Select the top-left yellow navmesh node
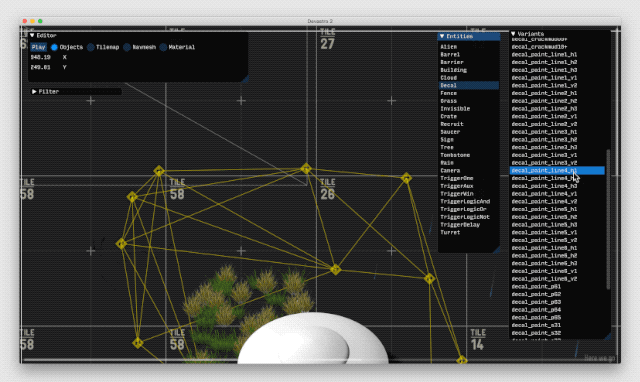 pyautogui.click(x=159, y=171)
